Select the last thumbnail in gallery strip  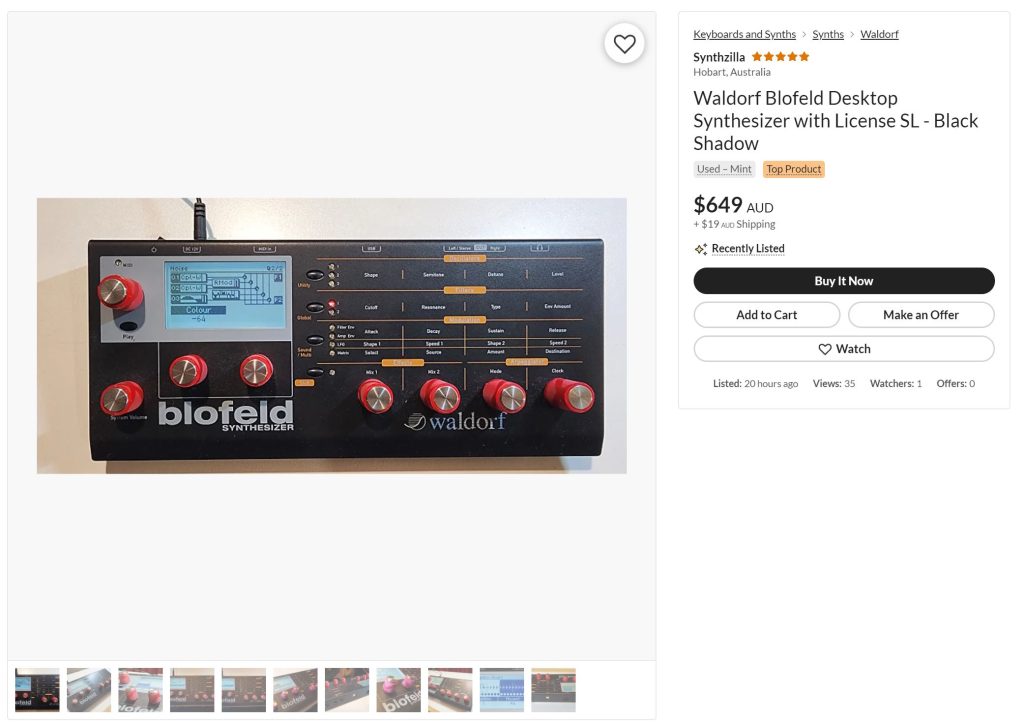coord(553,689)
